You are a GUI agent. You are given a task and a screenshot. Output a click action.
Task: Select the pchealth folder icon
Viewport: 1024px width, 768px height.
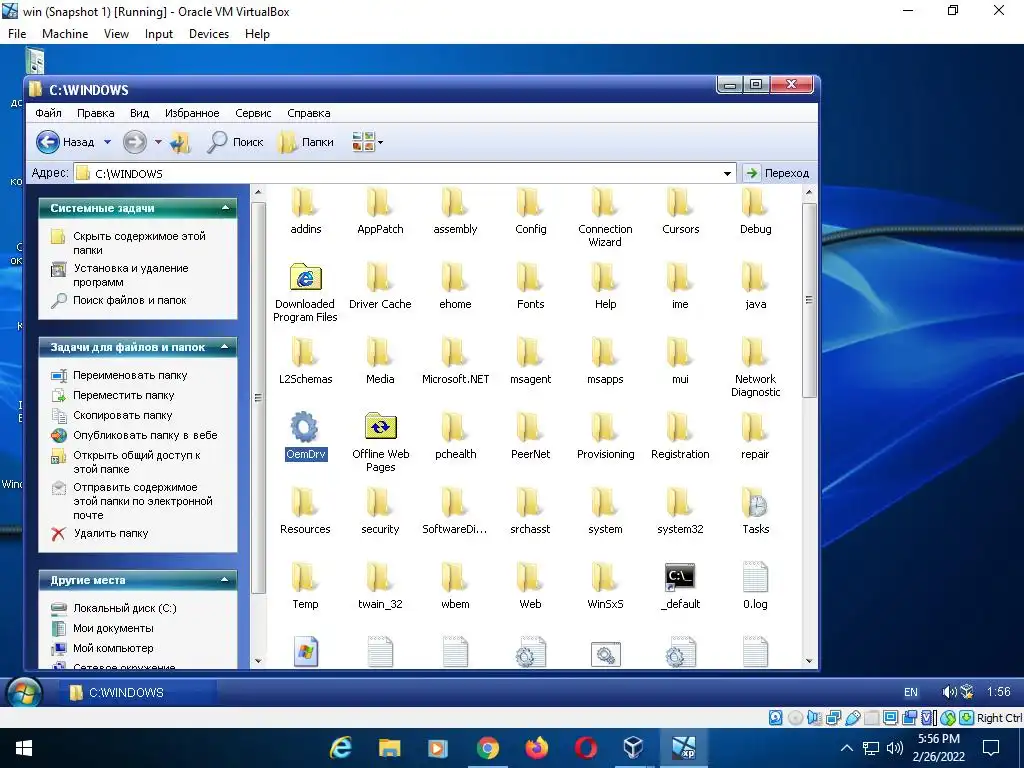tap(455, 428)
